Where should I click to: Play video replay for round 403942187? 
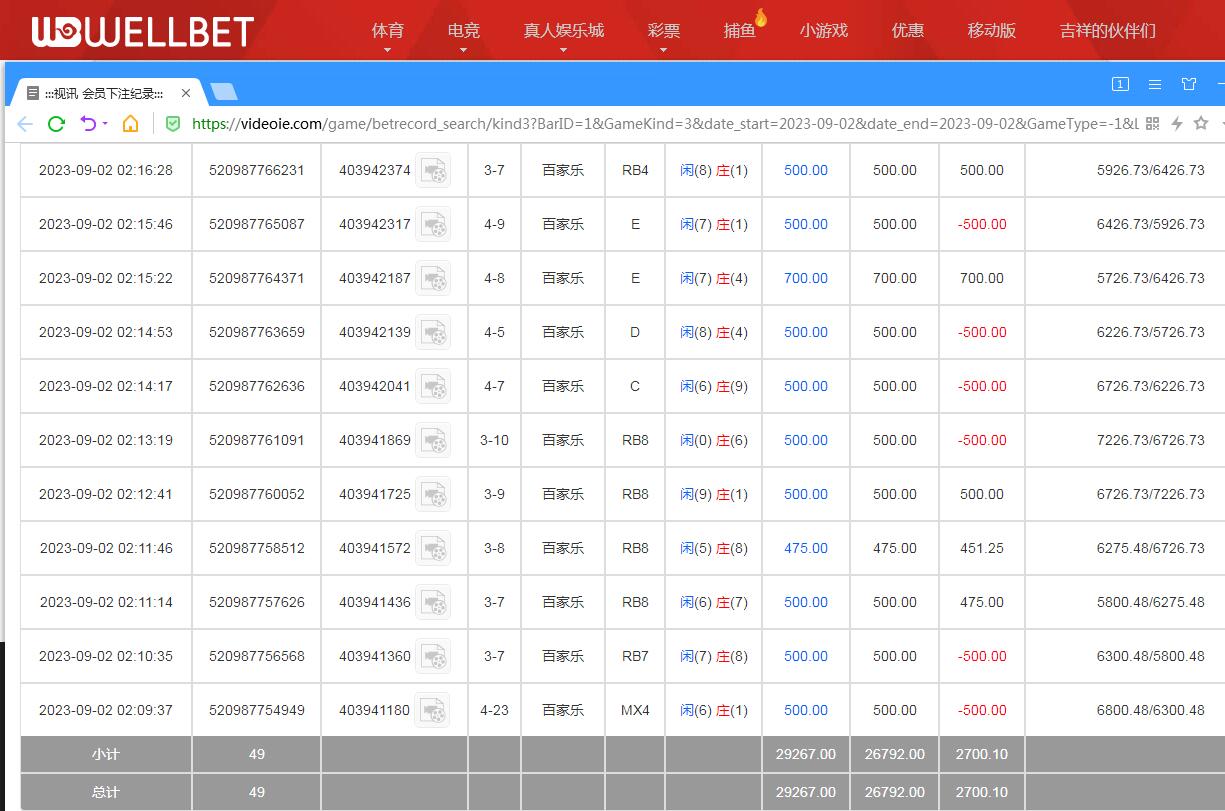[433, 278]
